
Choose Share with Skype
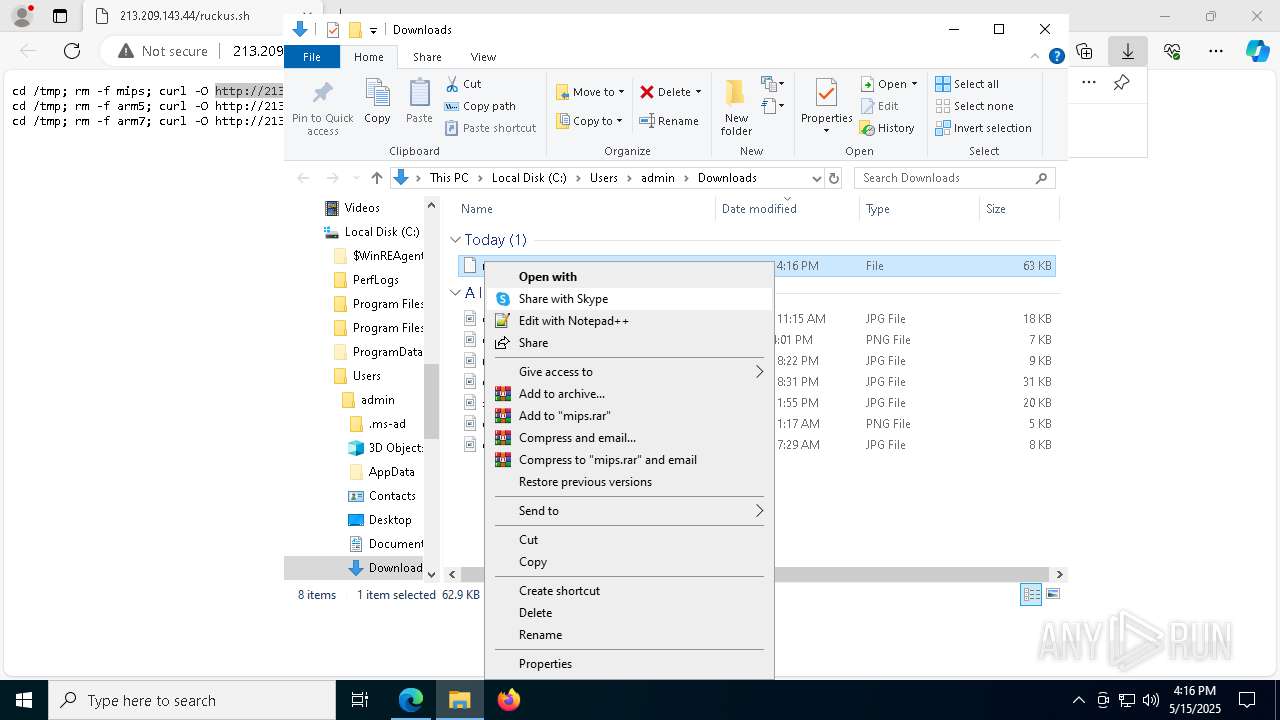pos(629,299)
